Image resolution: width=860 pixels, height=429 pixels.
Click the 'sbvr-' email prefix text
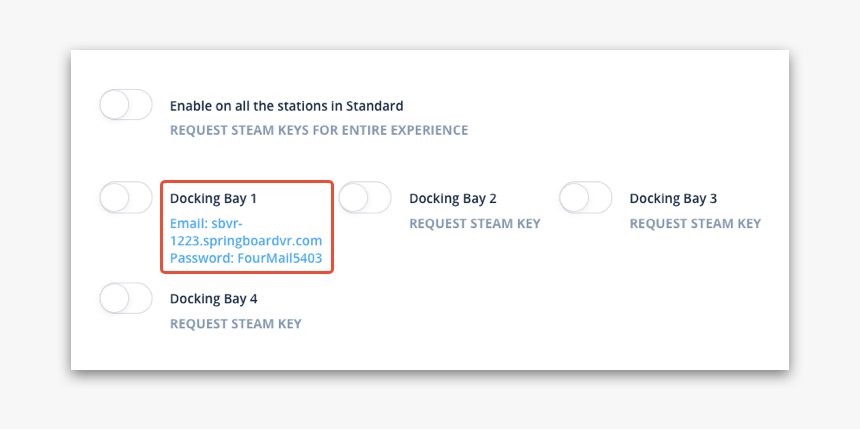[x=227, y=224]
